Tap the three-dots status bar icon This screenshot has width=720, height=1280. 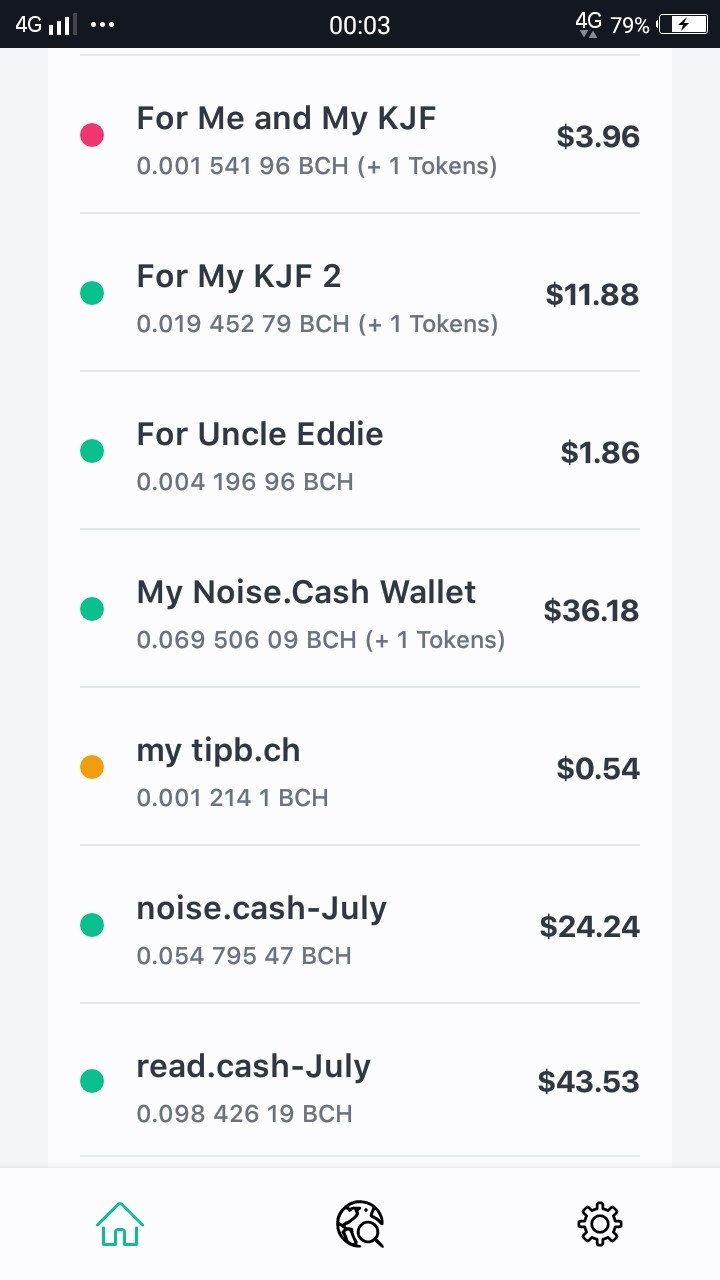click(102, 23)
